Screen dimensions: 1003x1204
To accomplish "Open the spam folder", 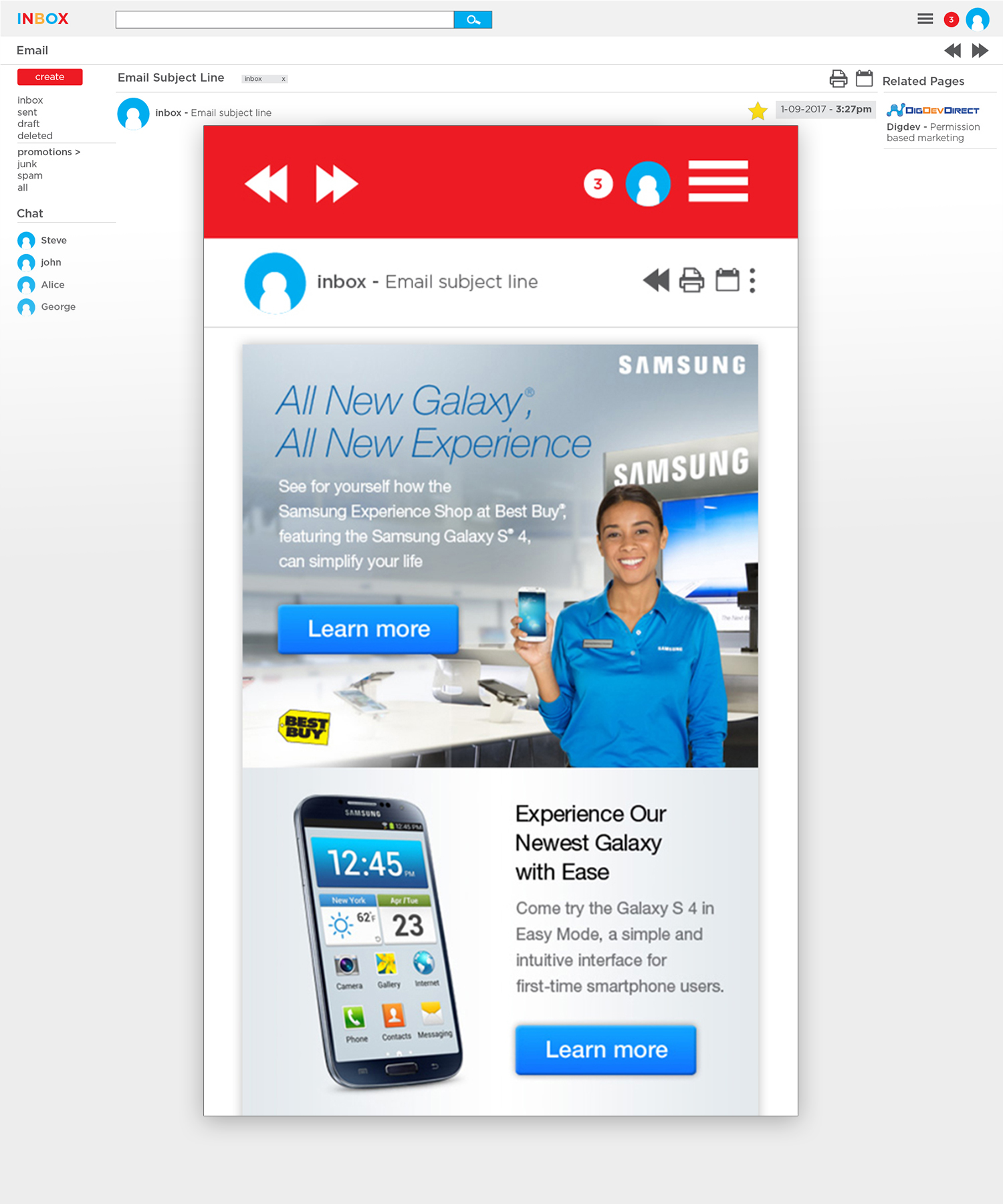I will (x=30, y=176).
